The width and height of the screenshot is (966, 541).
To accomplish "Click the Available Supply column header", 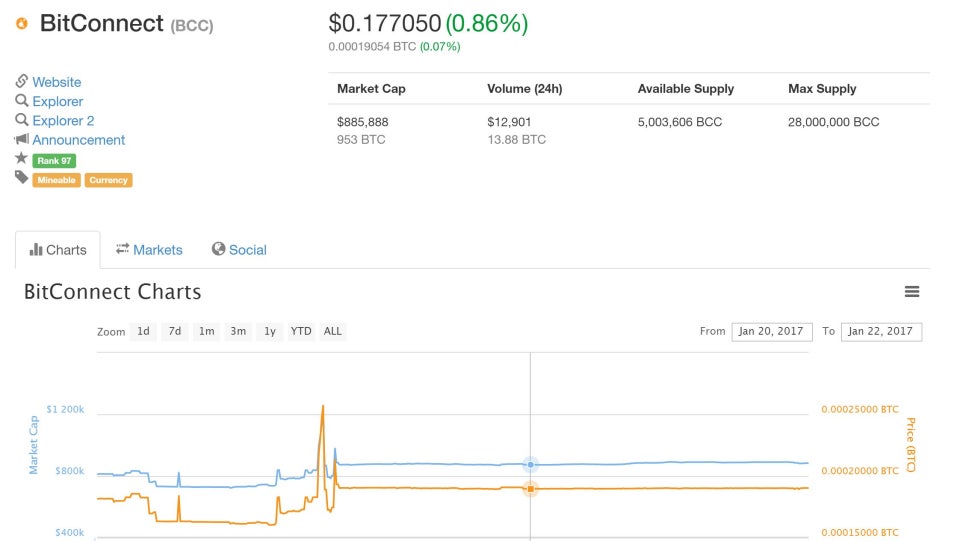I will (686, 89).
